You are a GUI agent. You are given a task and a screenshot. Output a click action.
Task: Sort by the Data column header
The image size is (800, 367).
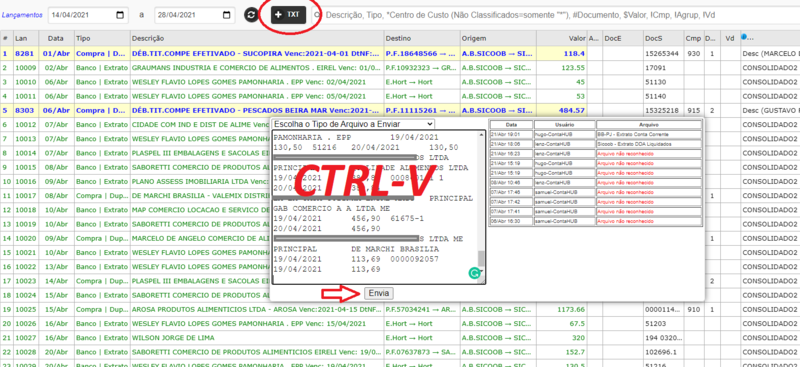tap(56, 38)
